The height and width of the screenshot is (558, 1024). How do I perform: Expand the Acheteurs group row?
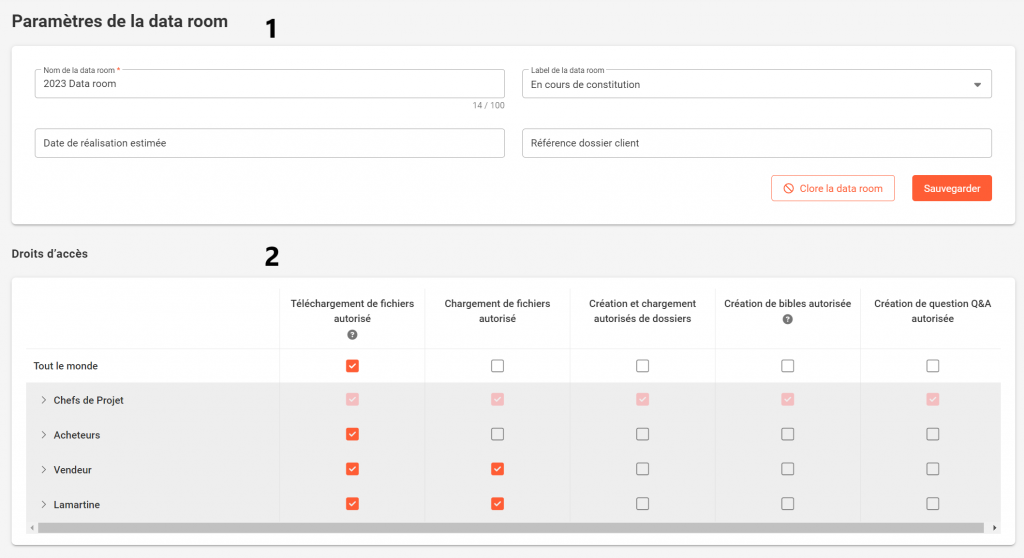point(44,435)
